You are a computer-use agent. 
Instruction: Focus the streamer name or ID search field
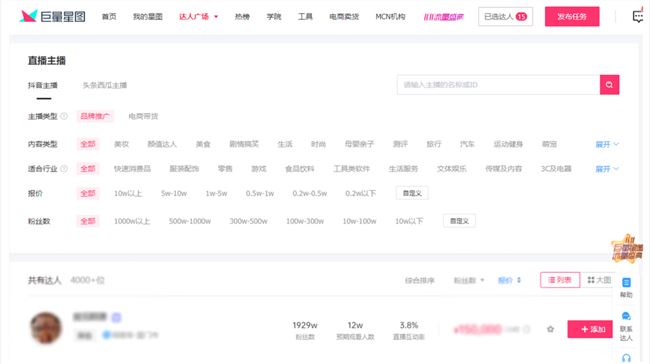tap(498, 85)
